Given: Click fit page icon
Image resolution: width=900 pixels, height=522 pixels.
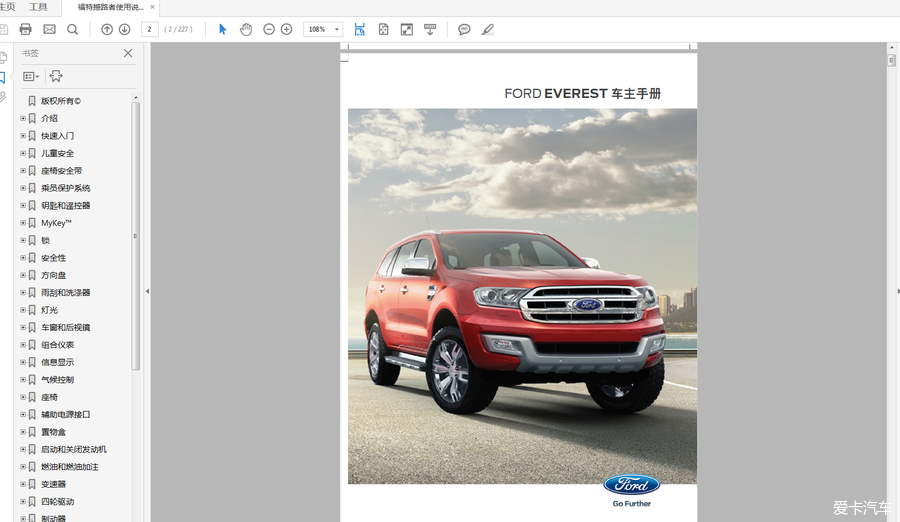Looking at the screenshot, I should pyautogui.click(x=383, y=29).
